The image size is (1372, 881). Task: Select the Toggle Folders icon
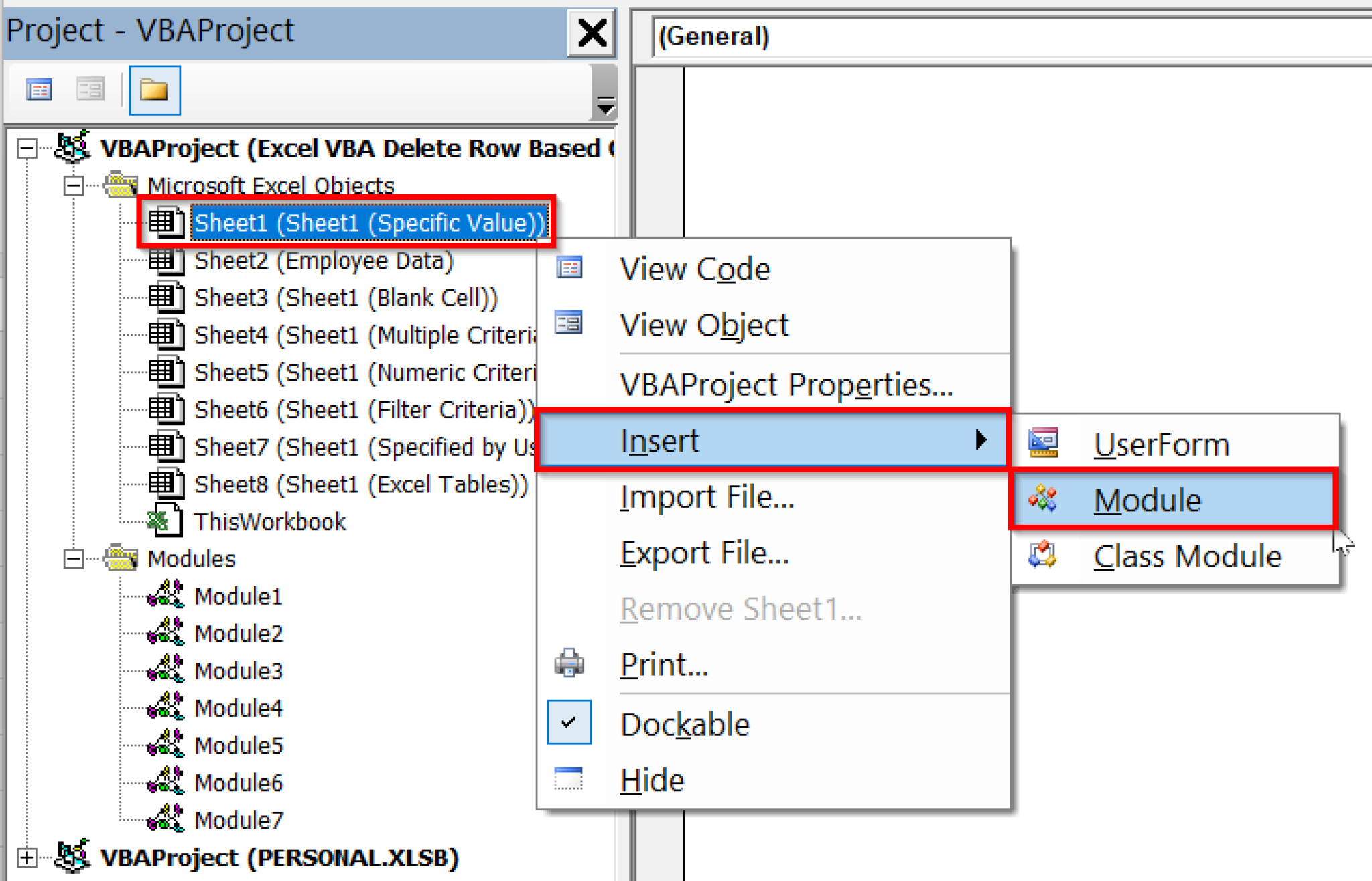point(153,88)
